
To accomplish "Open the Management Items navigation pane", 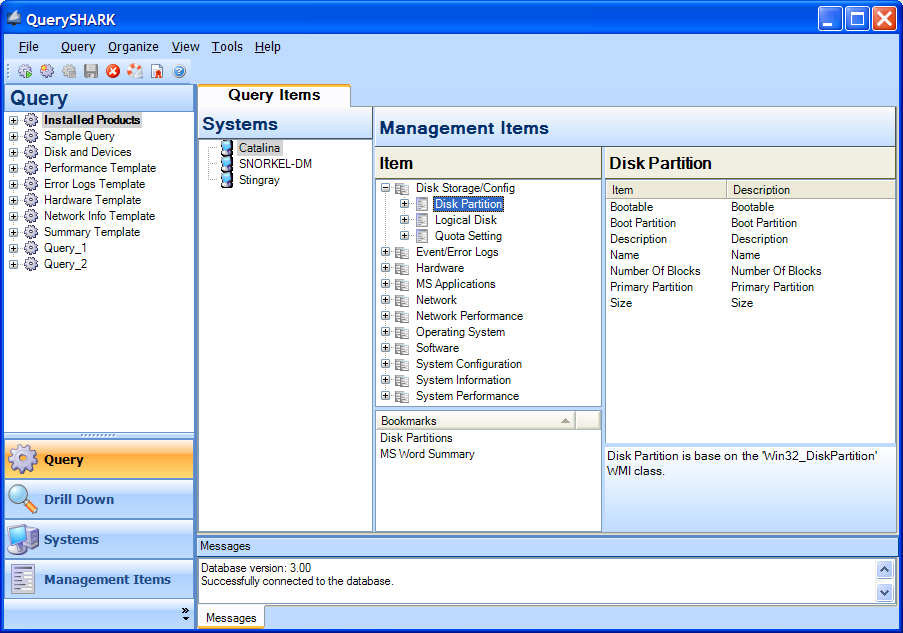I will (x=98, y=580).
